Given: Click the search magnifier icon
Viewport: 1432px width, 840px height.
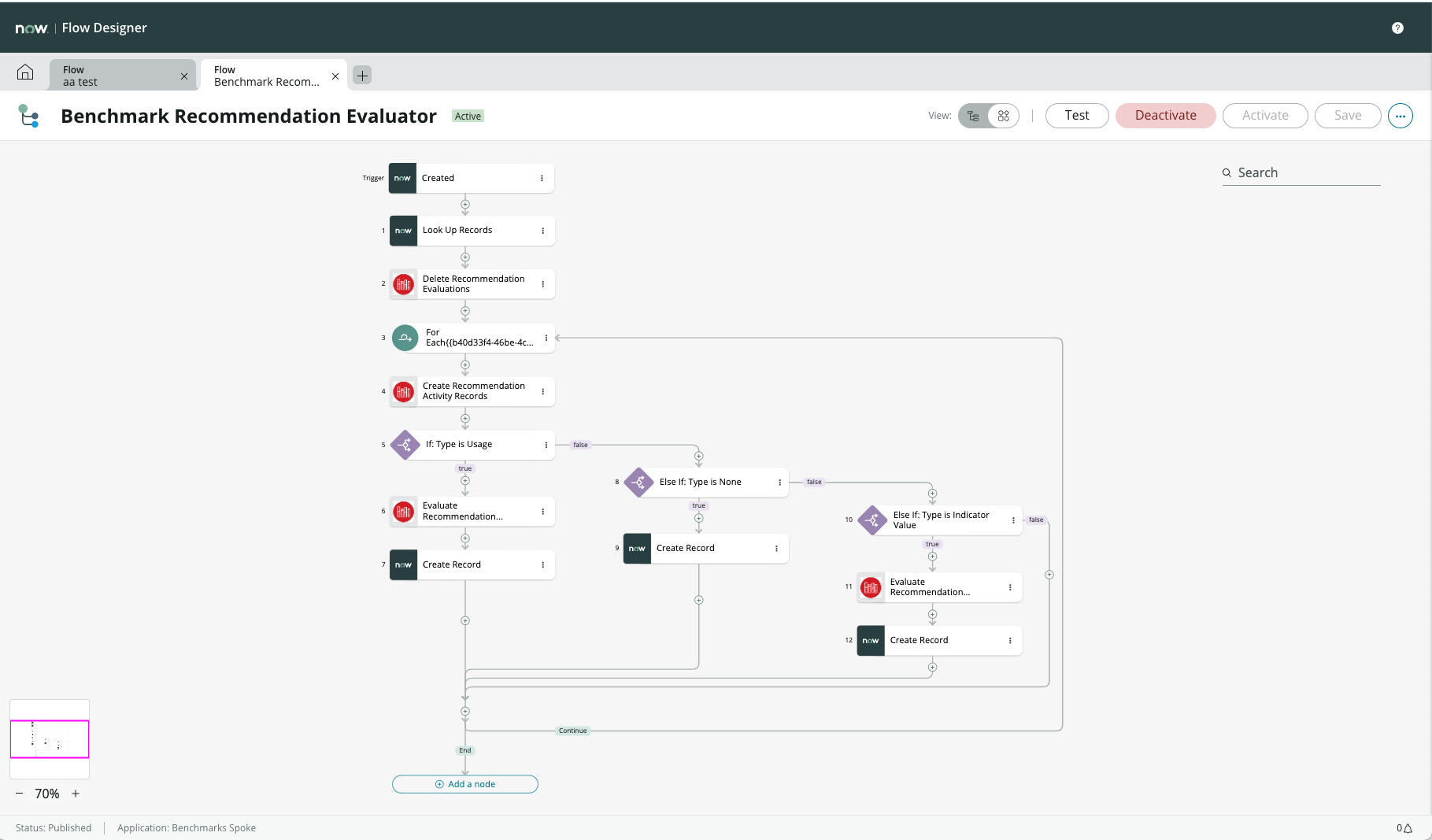Looking at the screenshot, I should click(1227, 172).
